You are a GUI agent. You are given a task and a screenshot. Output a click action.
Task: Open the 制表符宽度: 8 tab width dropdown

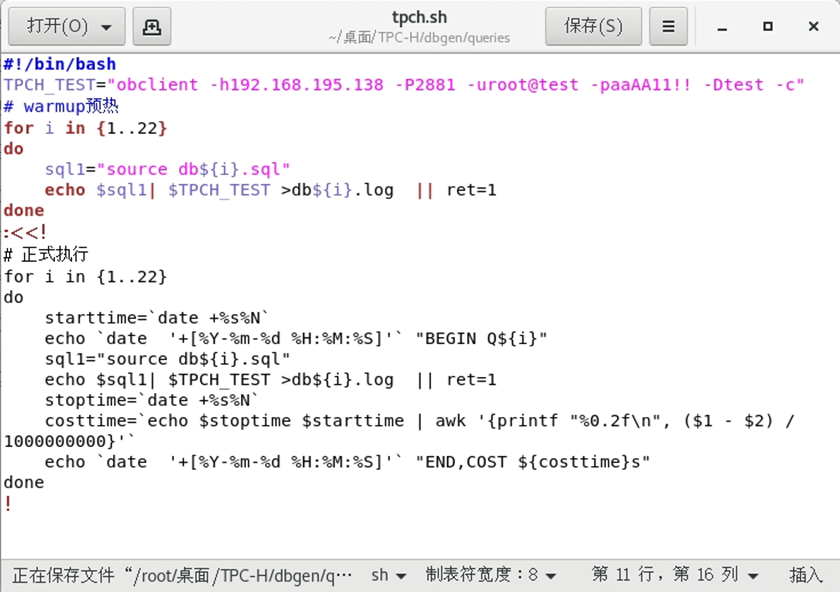tap(491, 575)
